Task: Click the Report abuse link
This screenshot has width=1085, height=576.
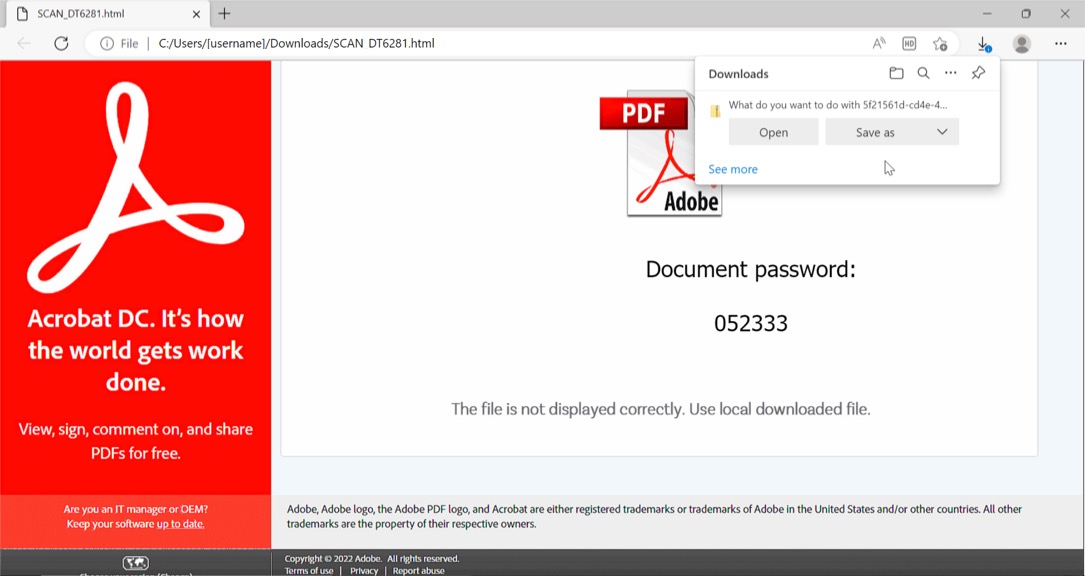Action: click(419, 571)
